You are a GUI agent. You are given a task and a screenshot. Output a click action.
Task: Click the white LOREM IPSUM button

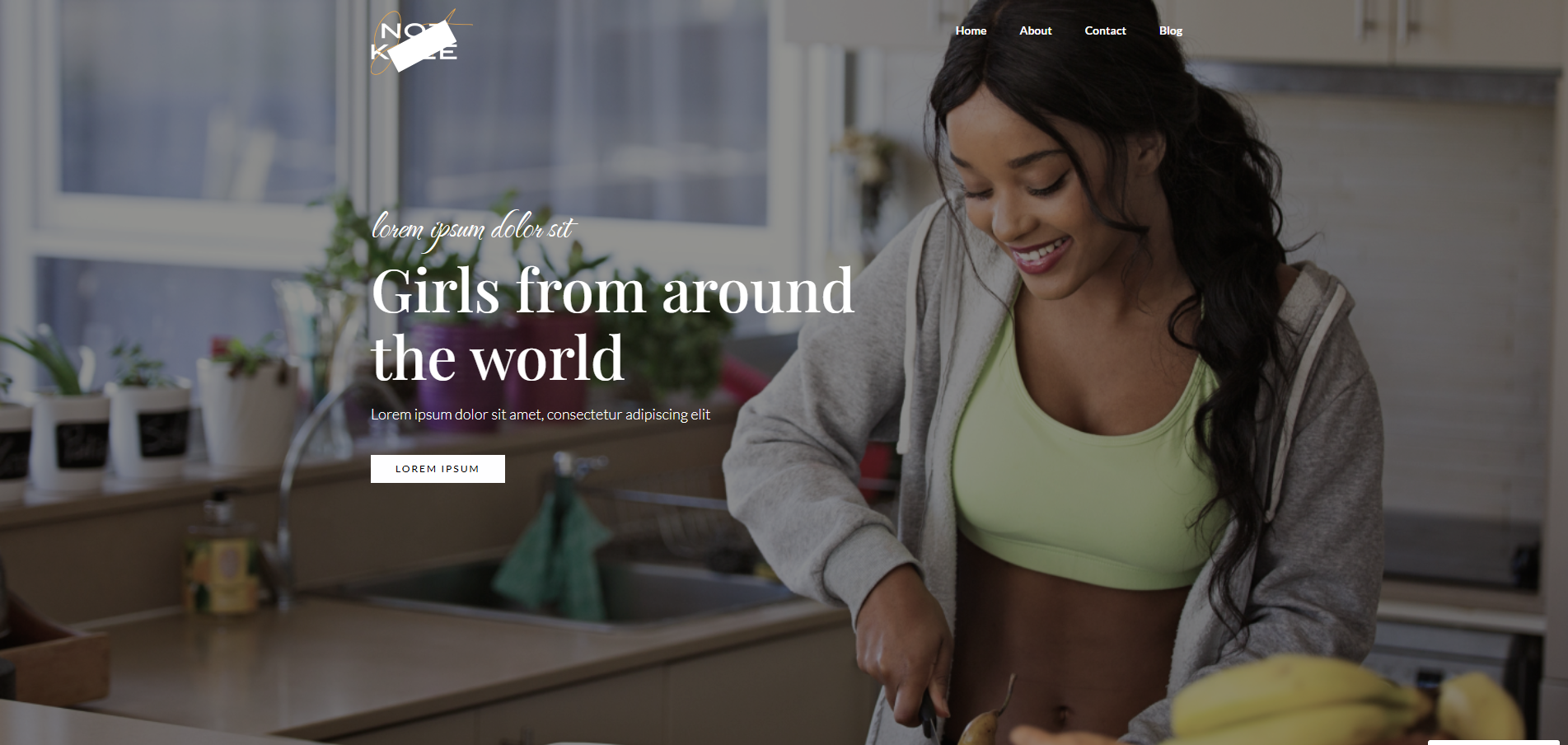(x=438, y=469)
